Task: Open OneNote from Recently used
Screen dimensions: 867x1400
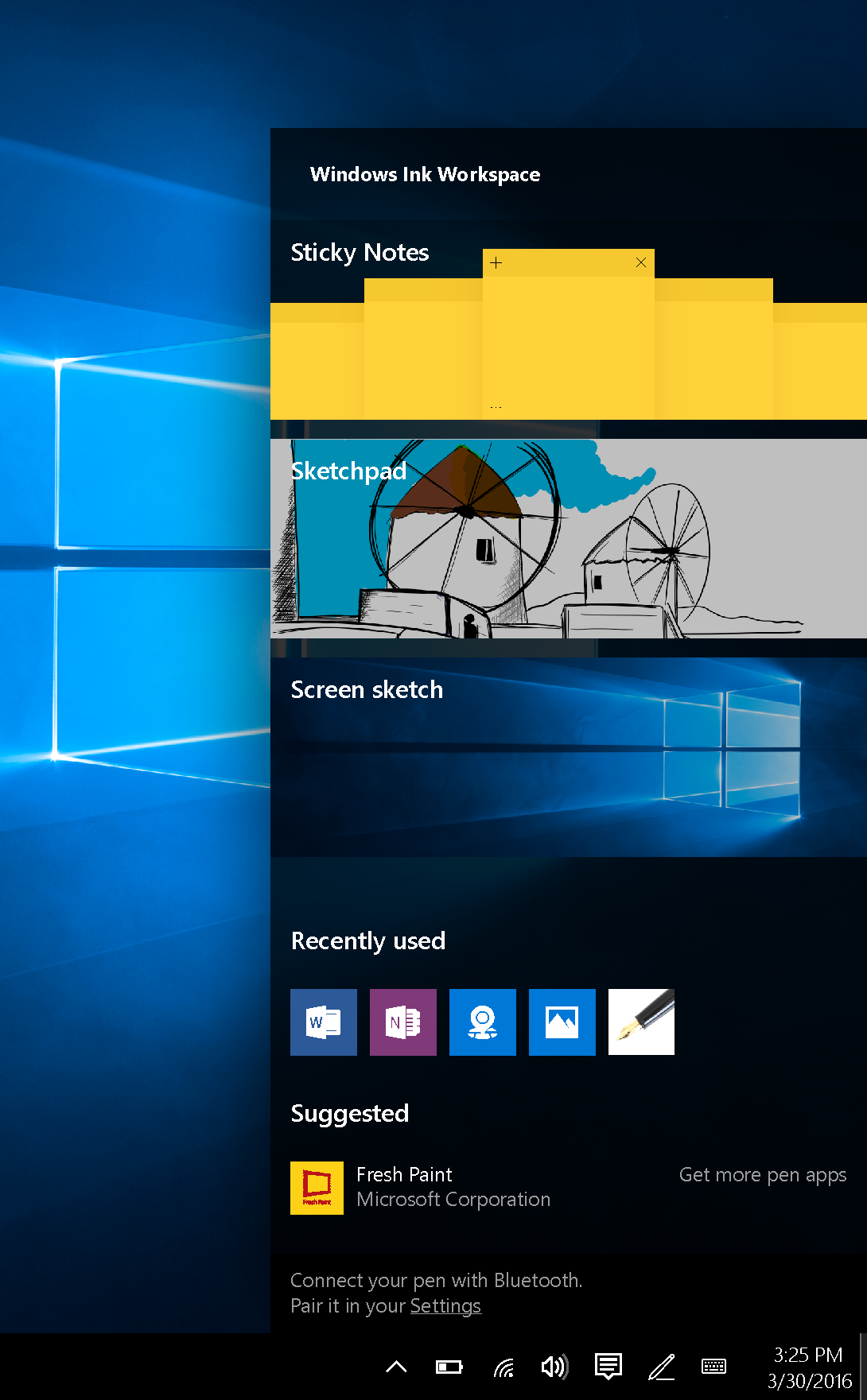Action: pos(403,1022)
